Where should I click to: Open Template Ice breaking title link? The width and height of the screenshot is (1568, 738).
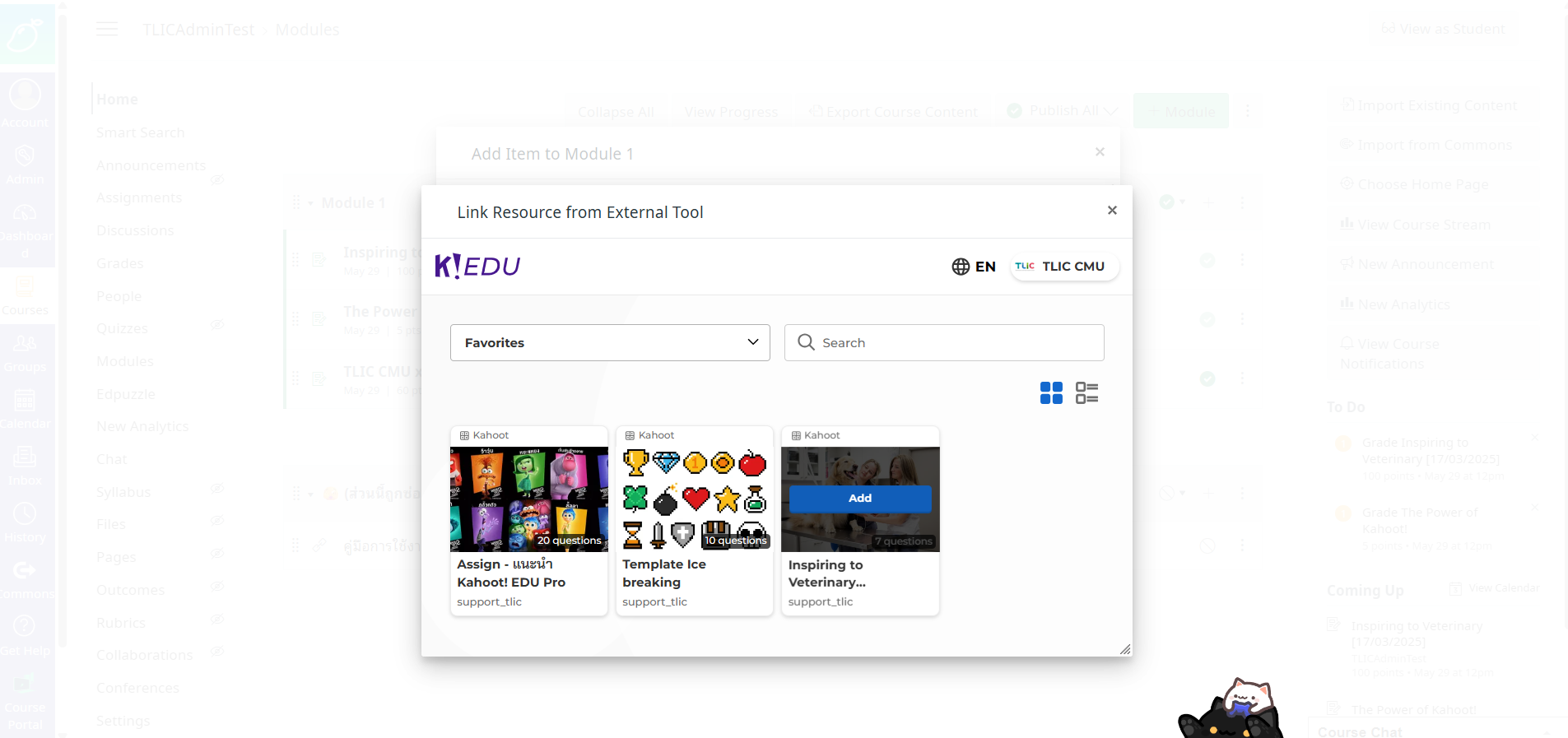[x=663, y=573]
